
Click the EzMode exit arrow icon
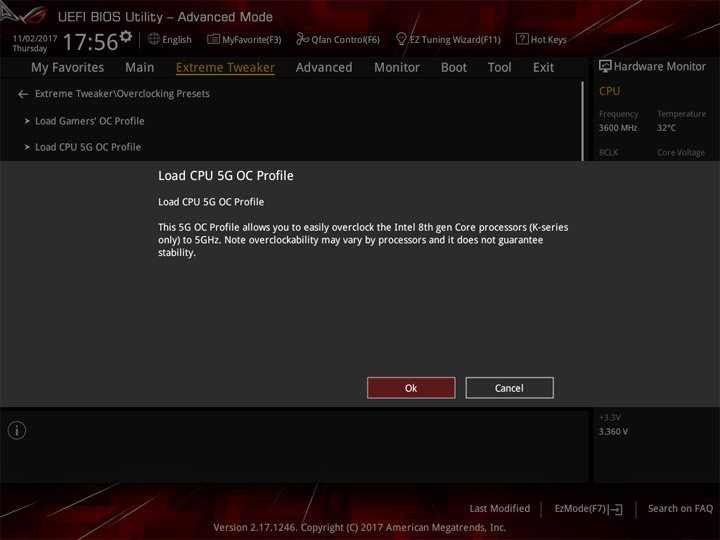pyautogui.click(x=615, y=509)
